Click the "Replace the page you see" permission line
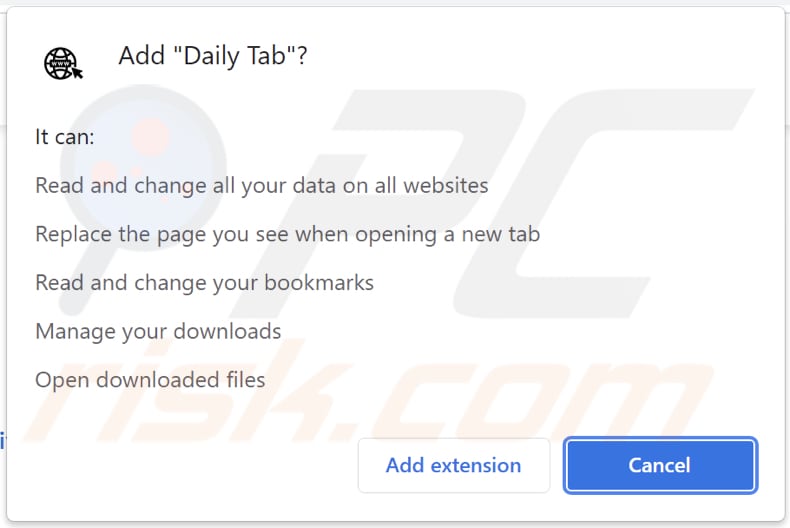Viewport: 790px width, 528px height. point(287,235)
